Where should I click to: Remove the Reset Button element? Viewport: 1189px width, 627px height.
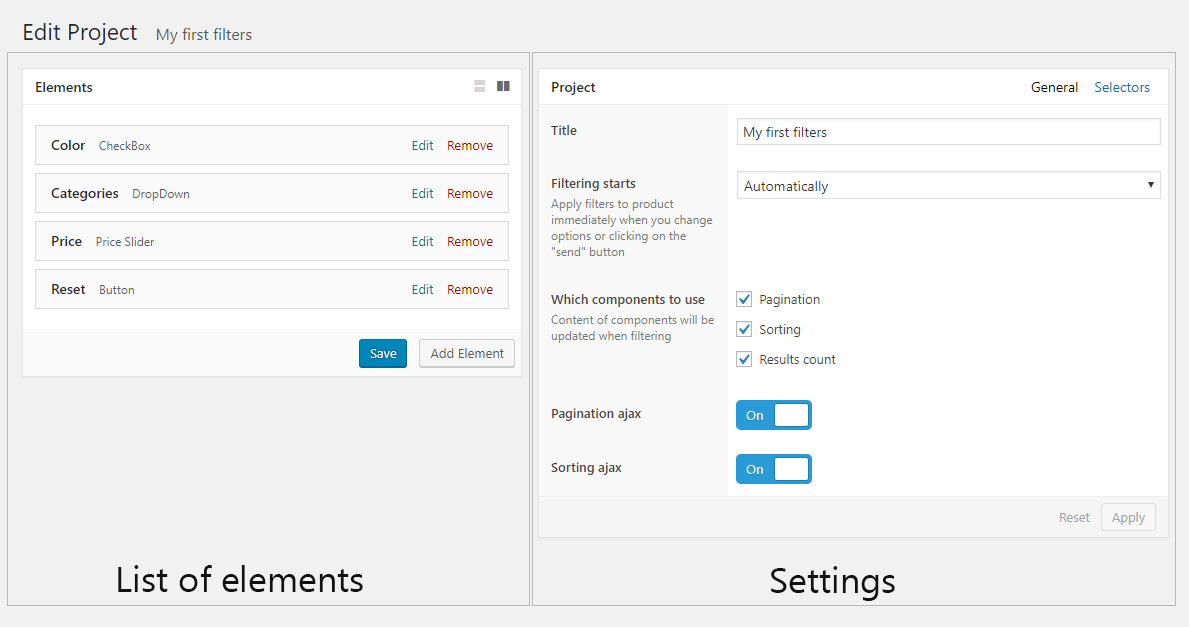click(470, 289)
